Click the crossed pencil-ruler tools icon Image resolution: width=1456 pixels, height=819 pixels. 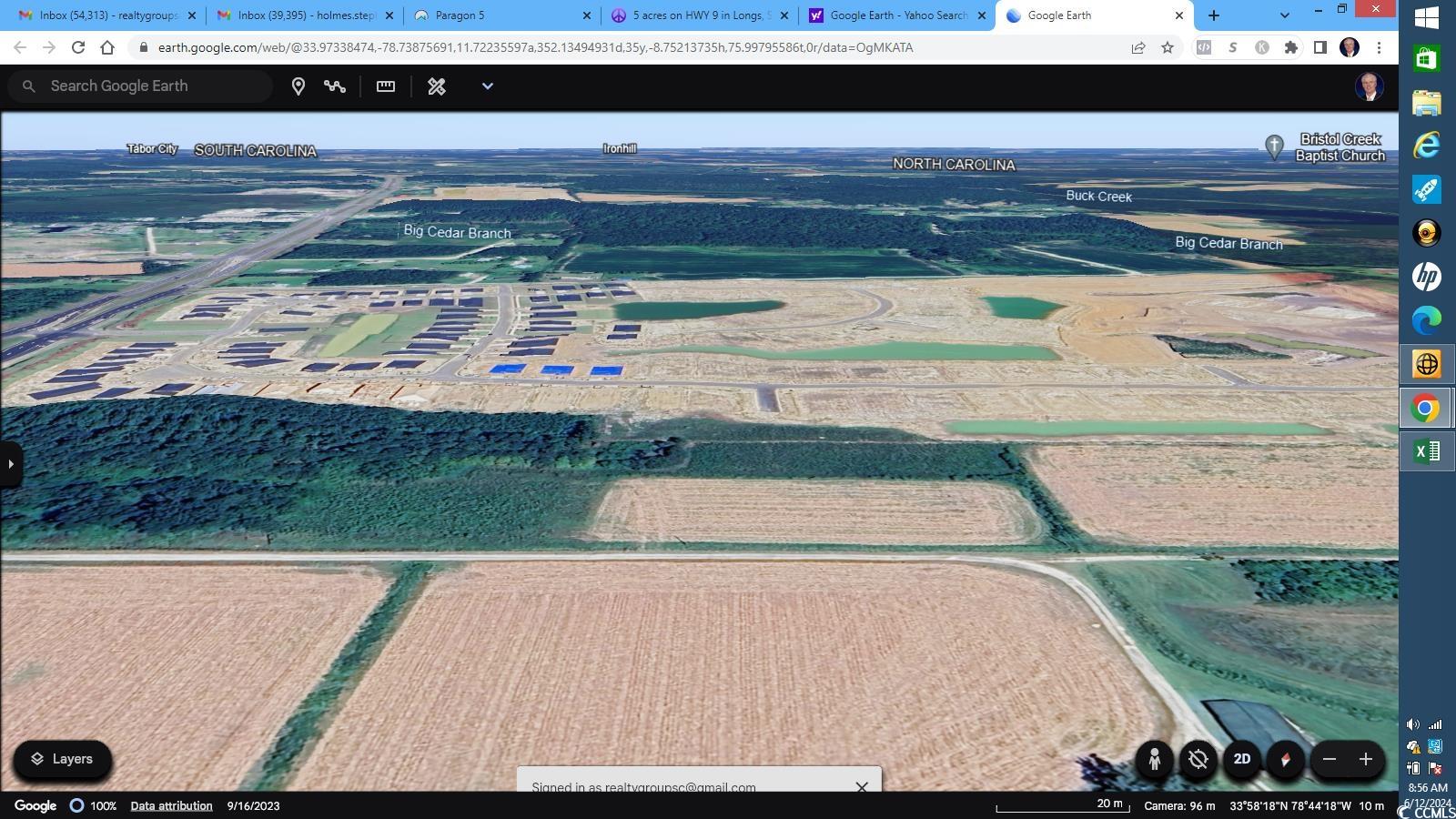[x=437, y=86]
